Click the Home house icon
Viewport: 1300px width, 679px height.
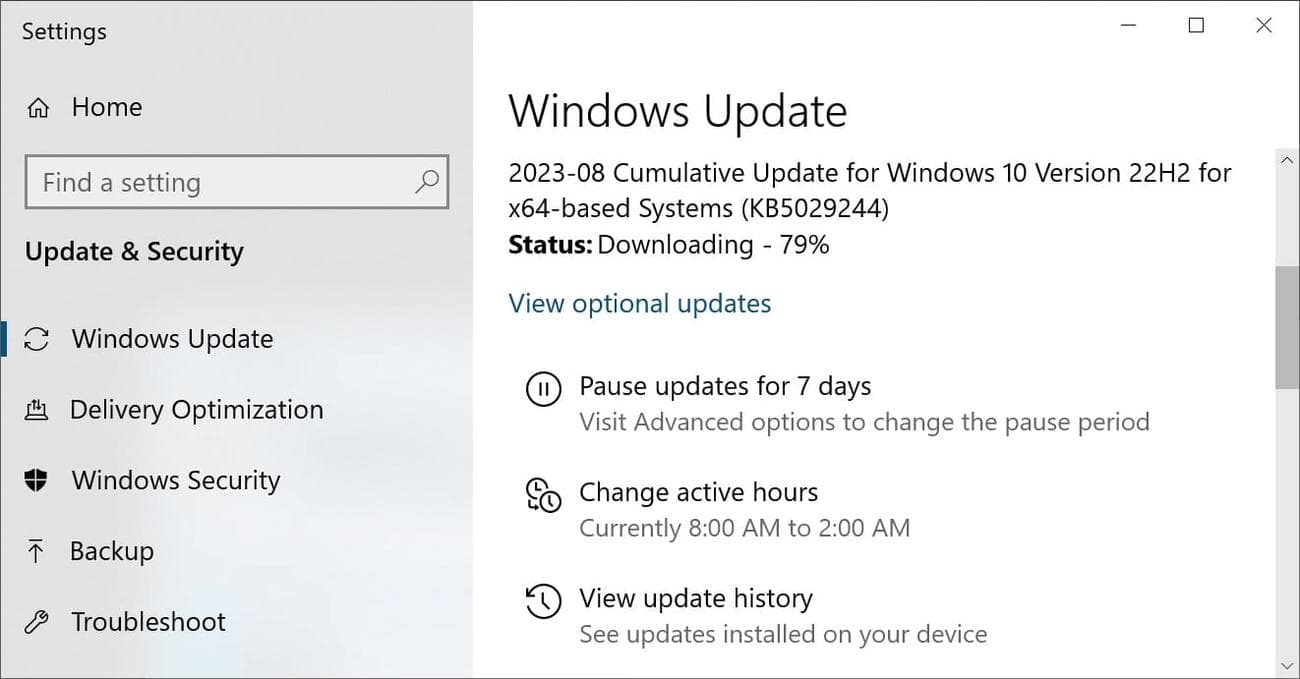(x=37, y=106)
